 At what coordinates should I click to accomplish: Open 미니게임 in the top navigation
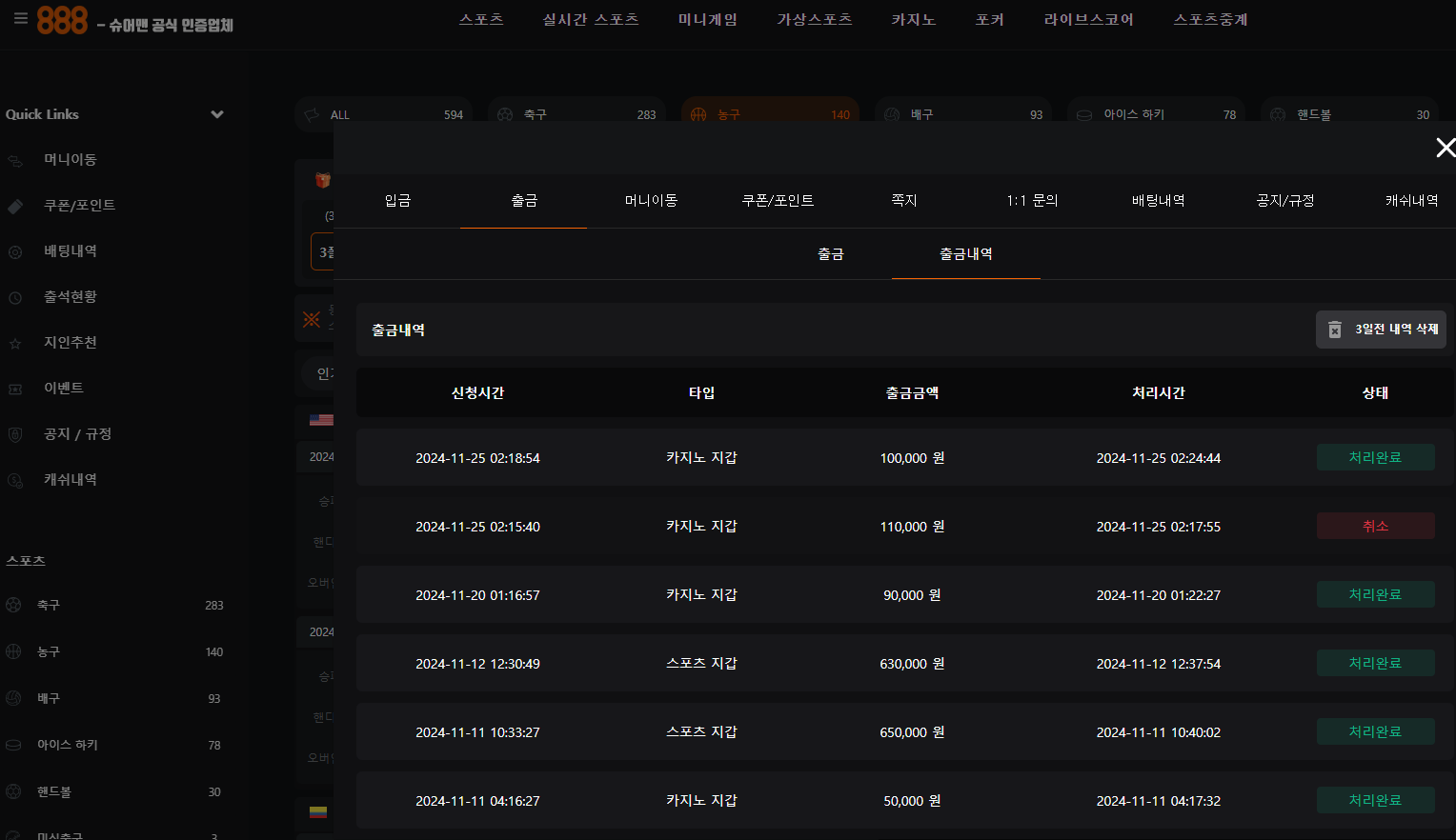click(708, 20)
